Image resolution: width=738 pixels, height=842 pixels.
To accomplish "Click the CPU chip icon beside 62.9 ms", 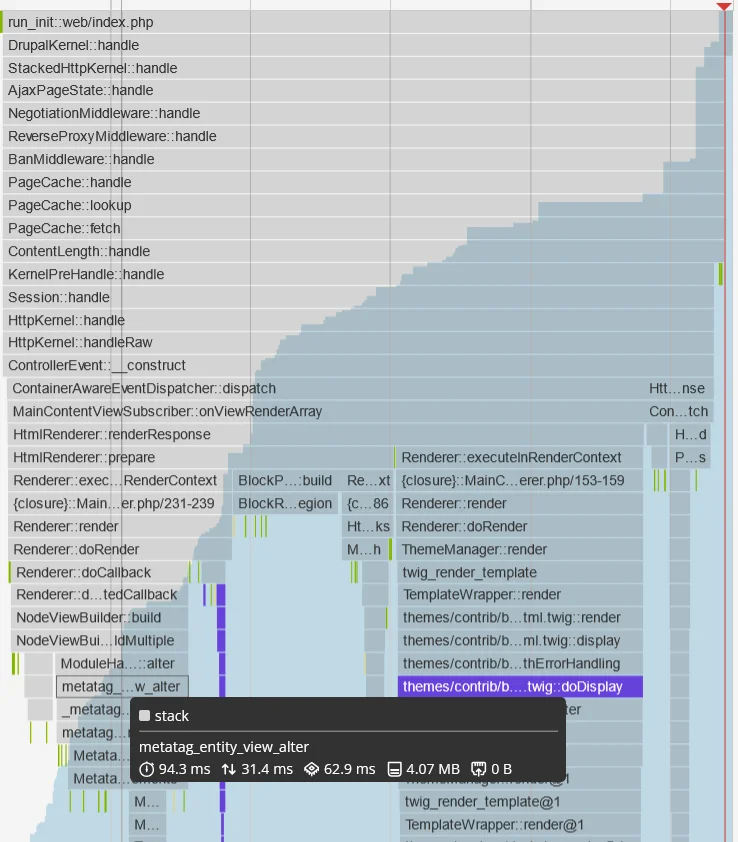I will 311,769.
